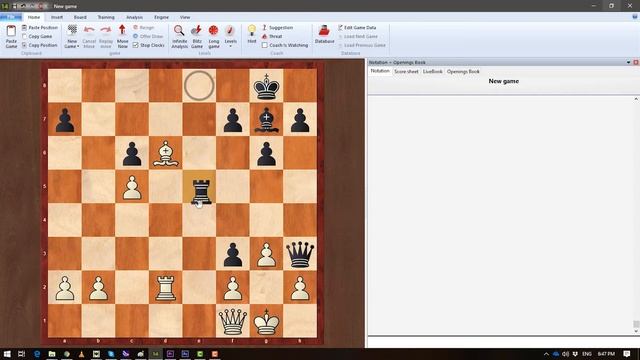Open the LiveBook tab
This screenshot has height=360, width=640.
pos(432,71)
